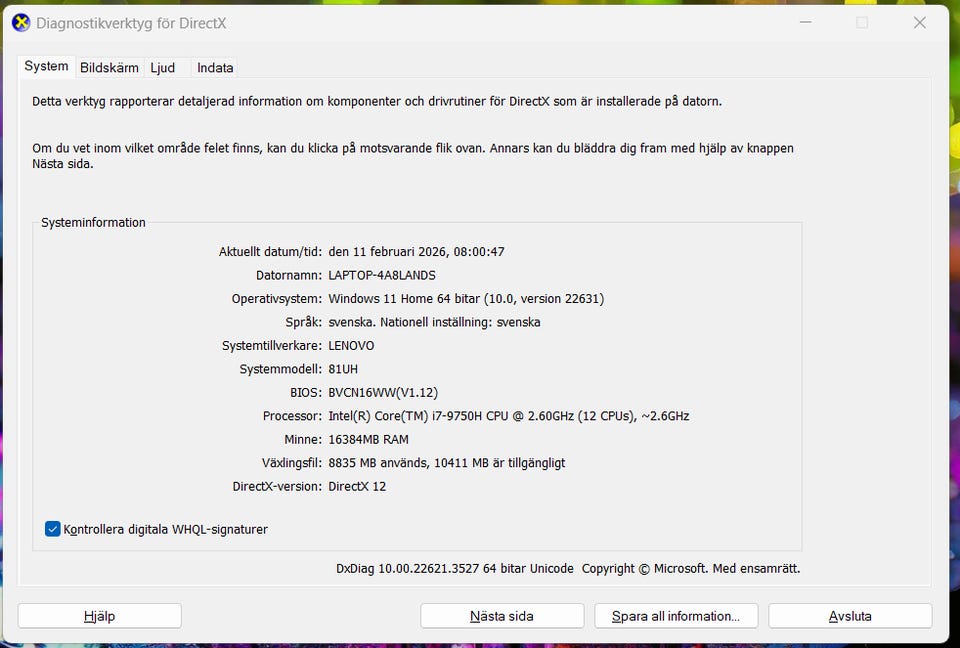Switch to the System tab
This screenshot has height=648, width=960.
(x=46, y=66)
